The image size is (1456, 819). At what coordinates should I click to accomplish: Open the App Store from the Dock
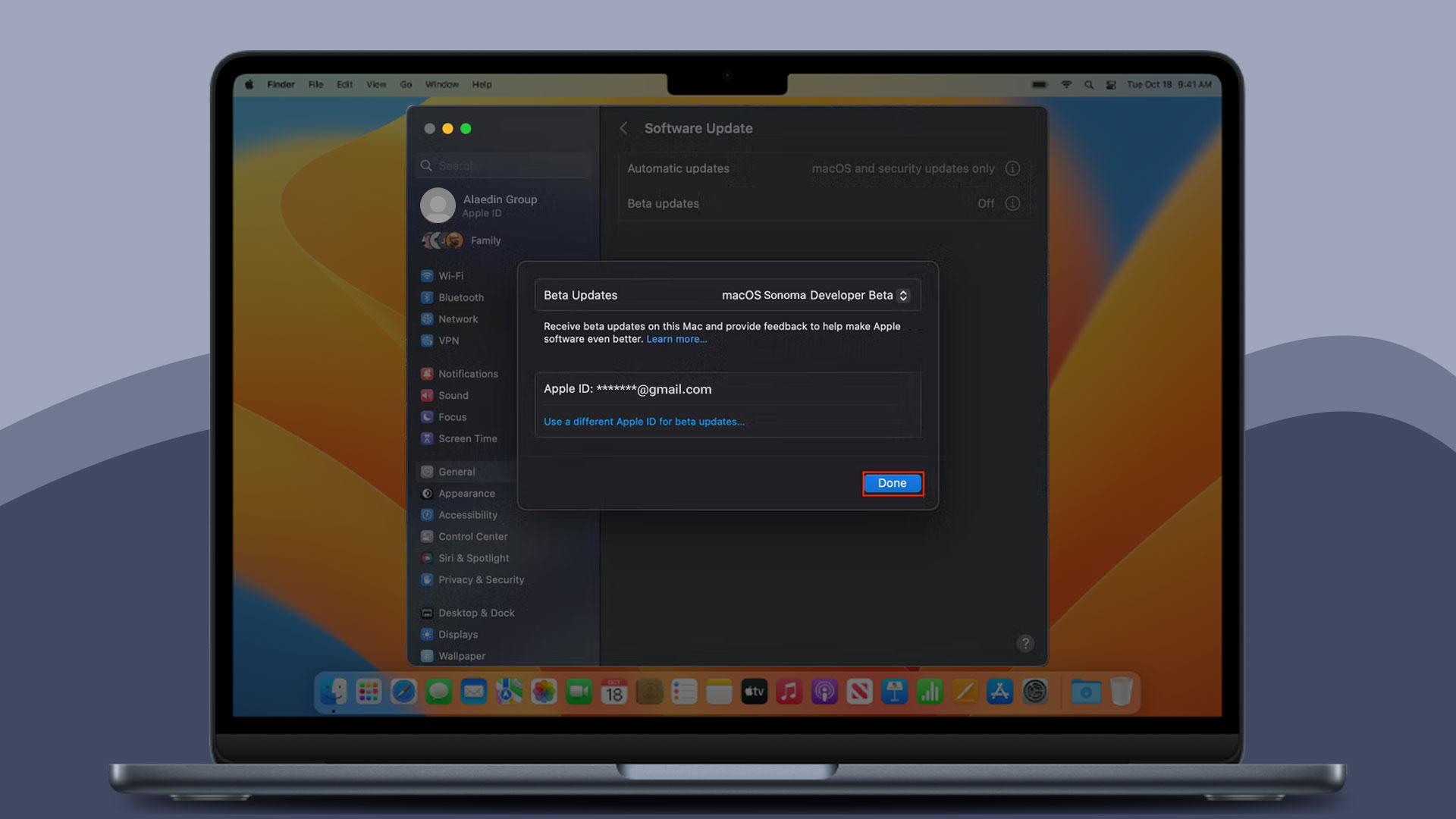pos(999,692)
